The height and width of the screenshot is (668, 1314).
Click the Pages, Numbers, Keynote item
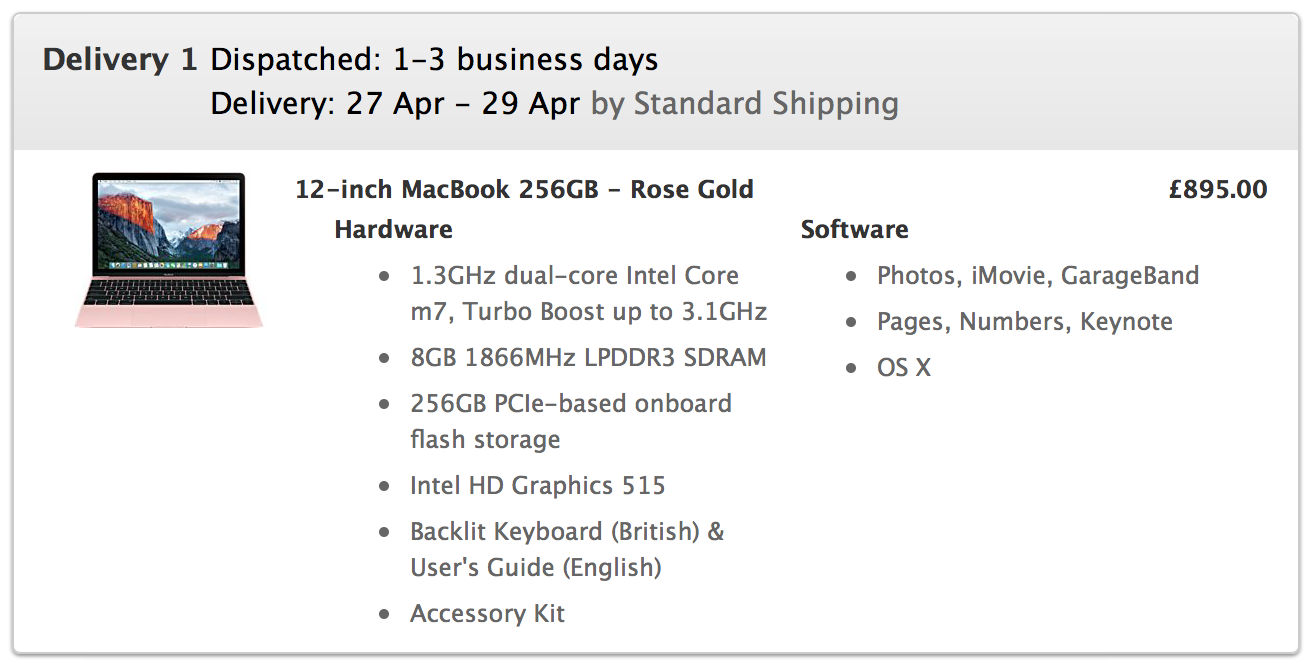tap(1024, 321)
